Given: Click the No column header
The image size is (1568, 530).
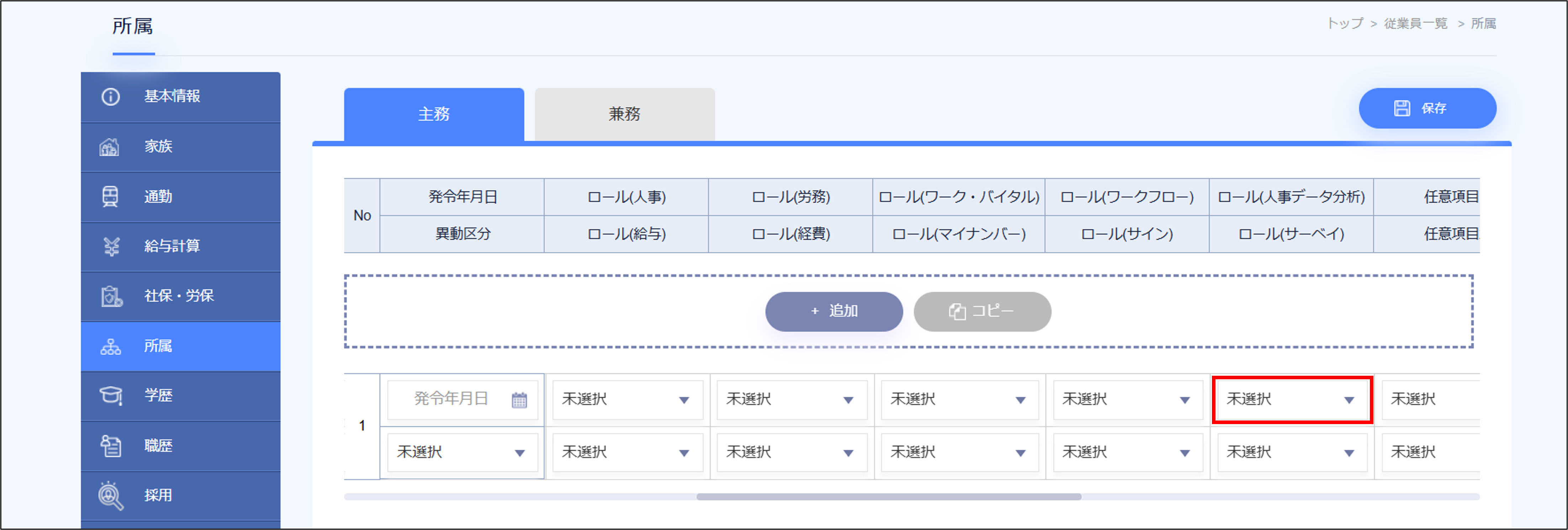Looking at the screenshot, I should click(362, 215).
